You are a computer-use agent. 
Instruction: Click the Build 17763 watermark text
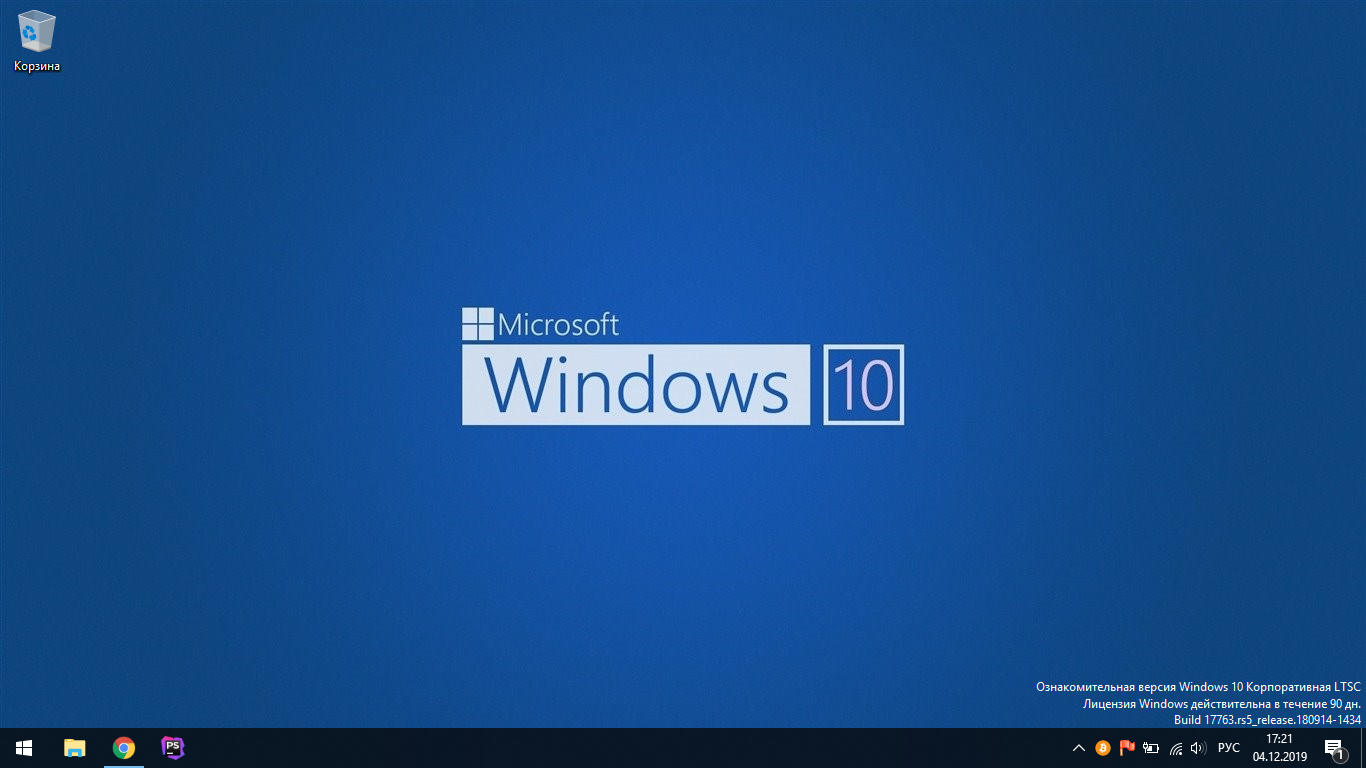click(1267, 720)
